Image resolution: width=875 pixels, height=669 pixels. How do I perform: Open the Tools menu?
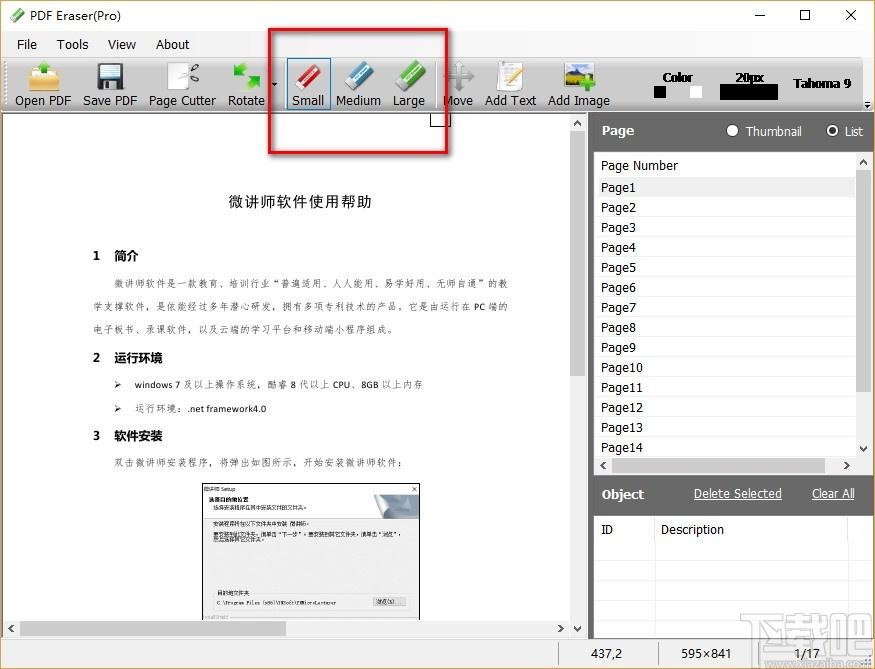point(73,45)
